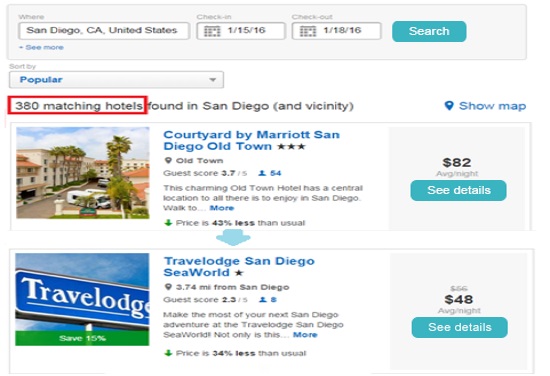Click the reviewer count icon showing 8

point(263,300)
